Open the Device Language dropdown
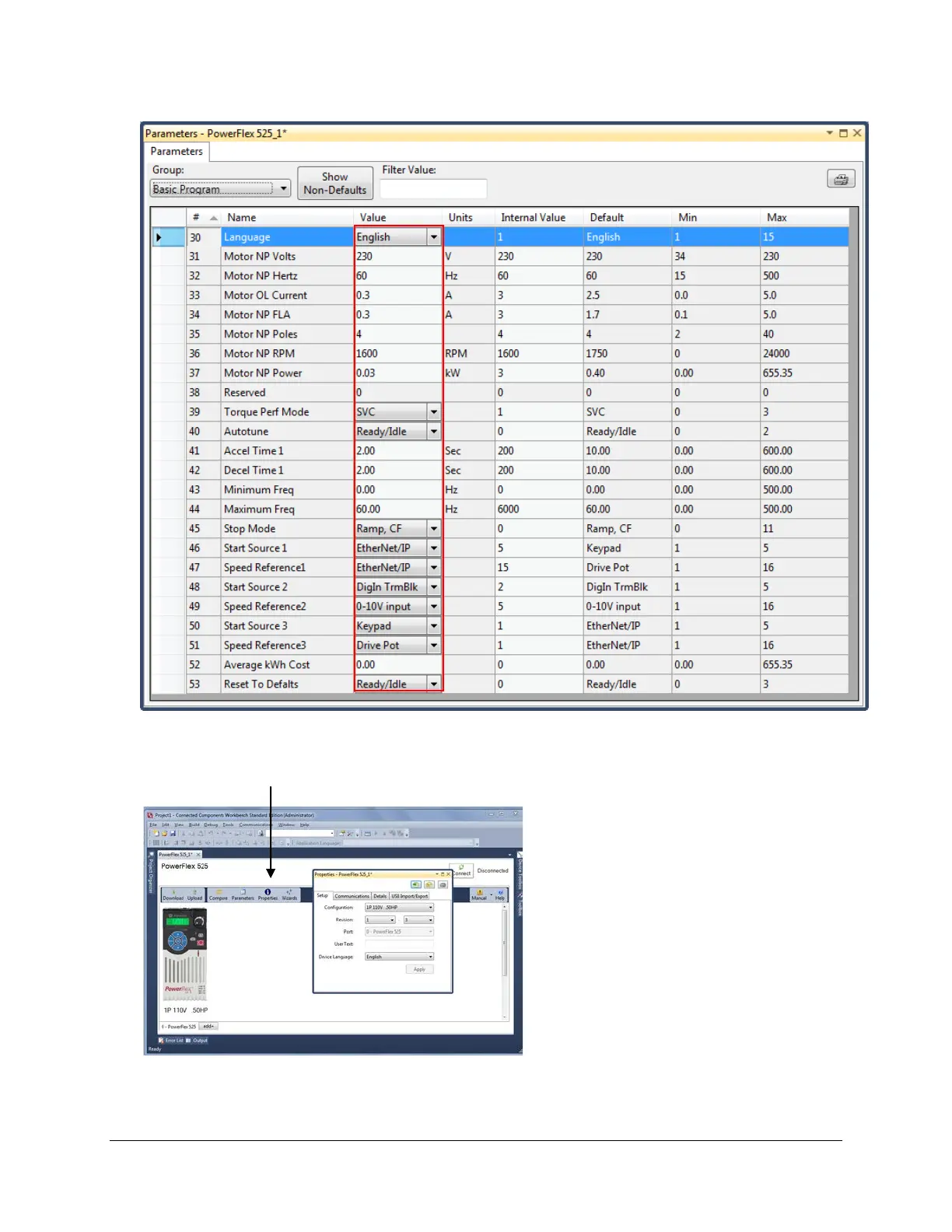Viewport: 952px width, 1232px height. (399, 957)
